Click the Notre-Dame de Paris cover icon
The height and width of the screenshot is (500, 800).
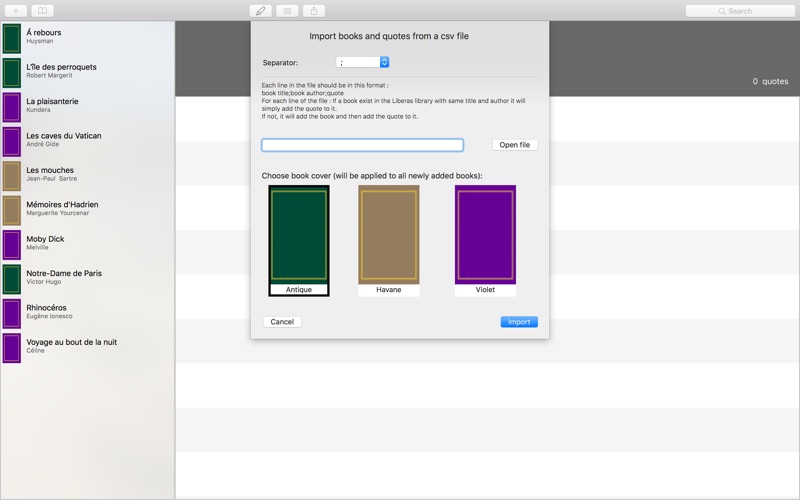[x=12, y=279]
